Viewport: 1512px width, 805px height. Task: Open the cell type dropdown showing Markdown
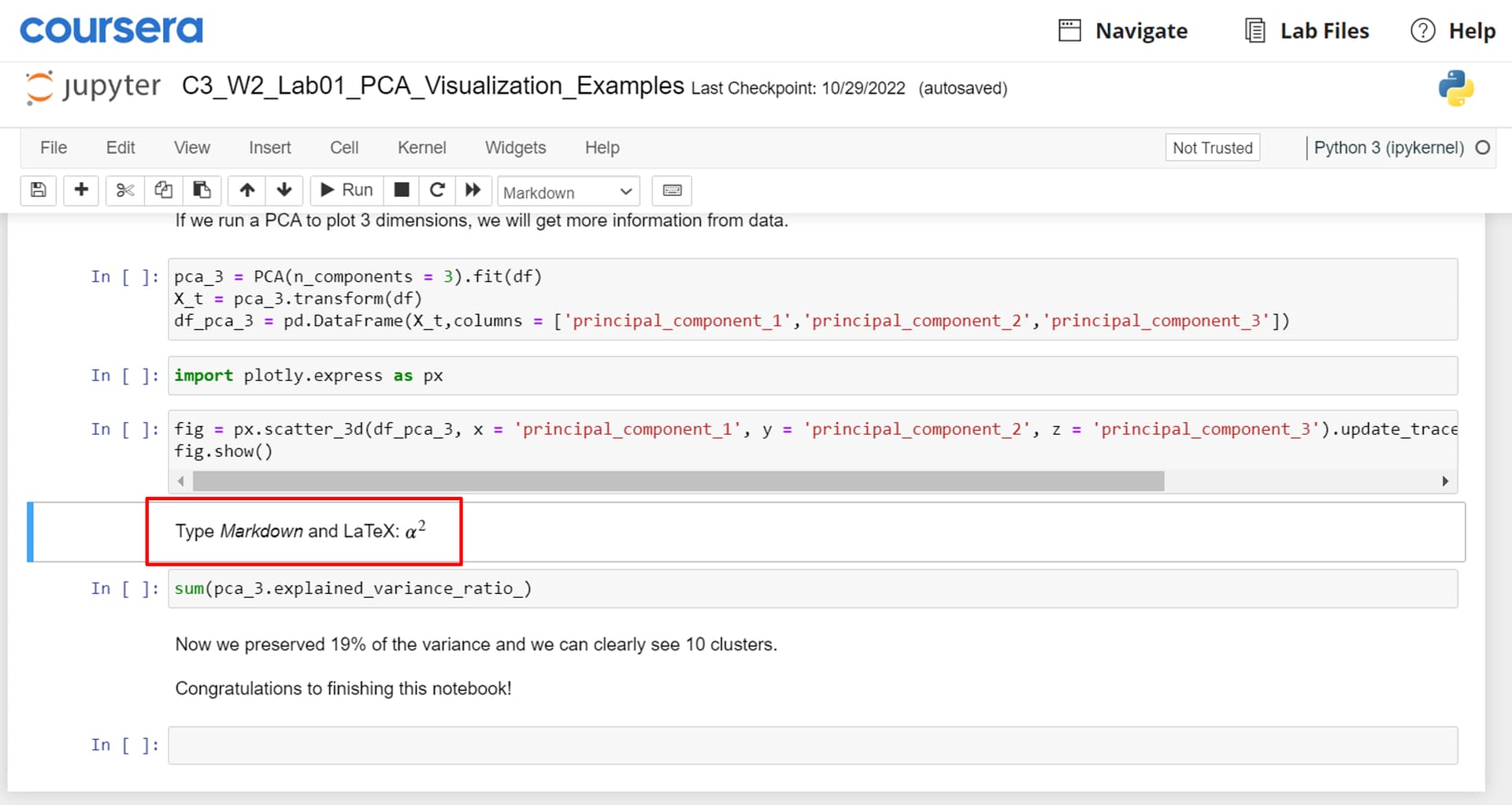568,192
